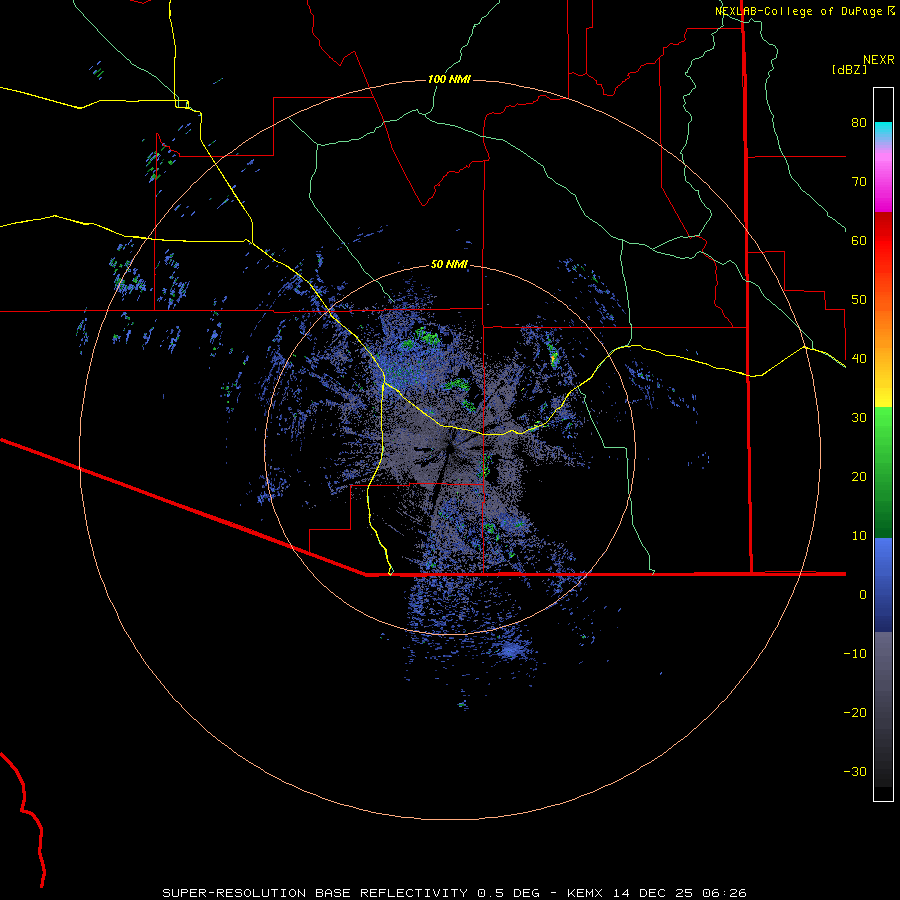Click the -30 value on the reflectivity scale
The width and height of the screenshot is (900, 900).
pyautogui.click(x=855, y=772)
